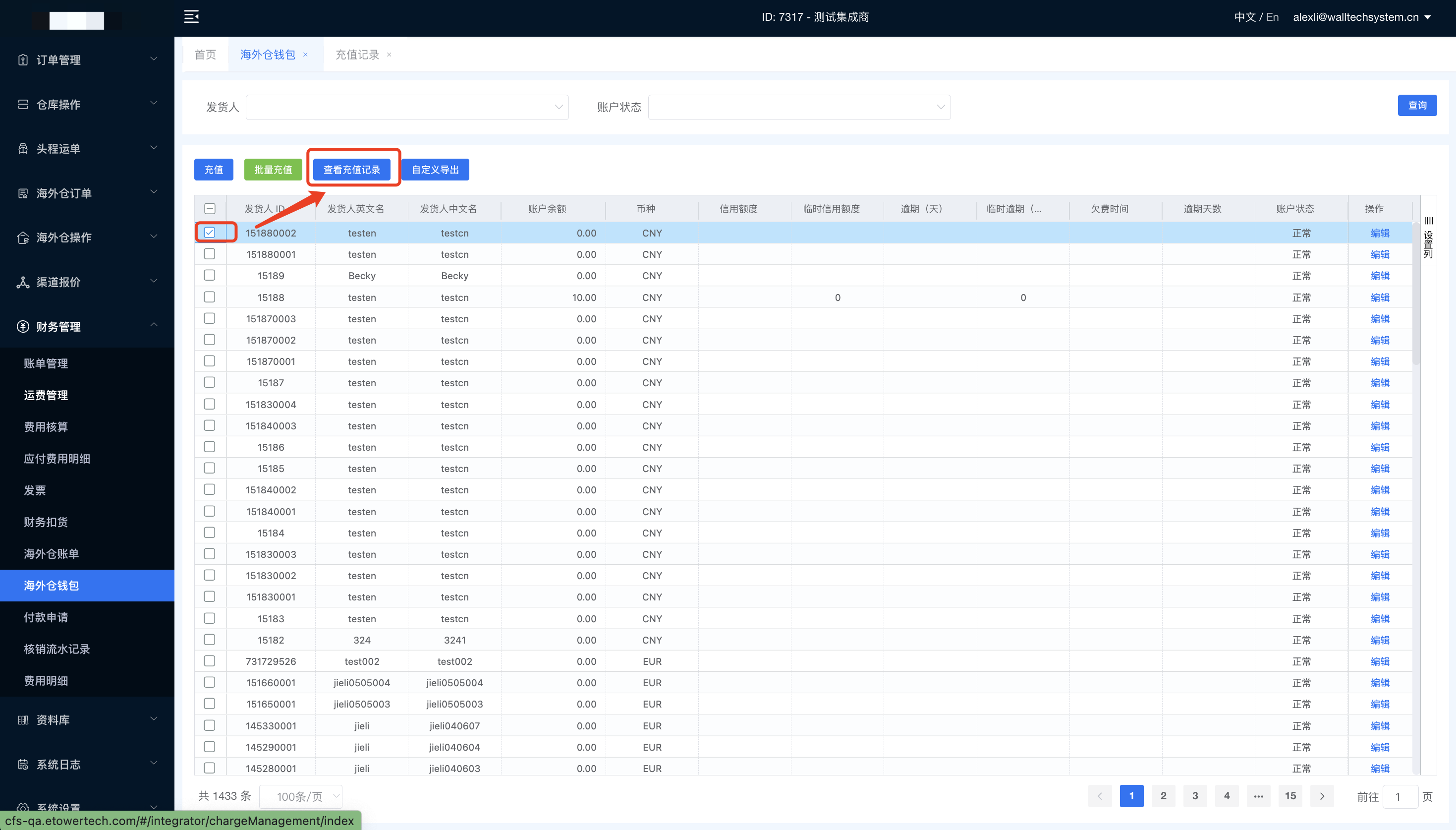
Task: Click the 查看充值记录 button
Action: click(x=351, y=169)
